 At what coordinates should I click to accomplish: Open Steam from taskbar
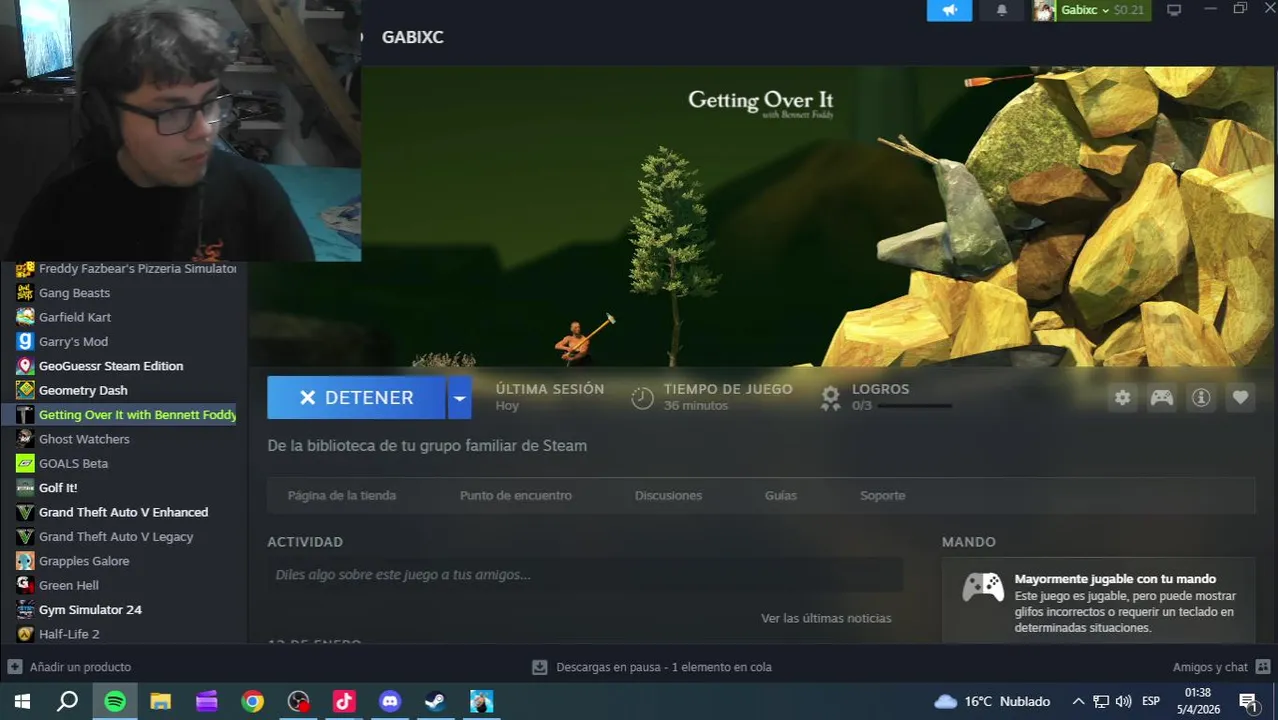pyautogui.click(x=435, y=702)
